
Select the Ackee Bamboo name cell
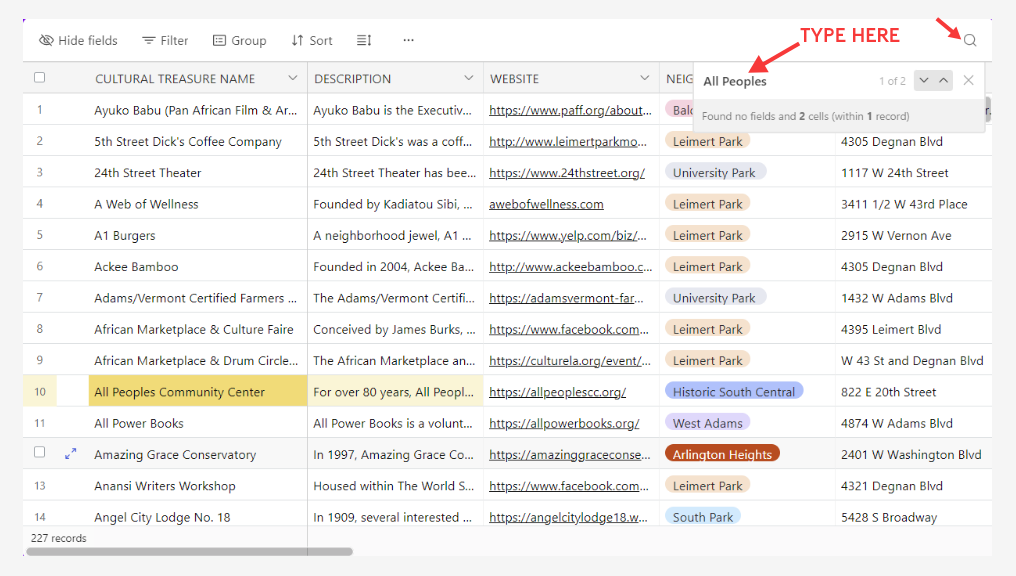coord(198,266)
